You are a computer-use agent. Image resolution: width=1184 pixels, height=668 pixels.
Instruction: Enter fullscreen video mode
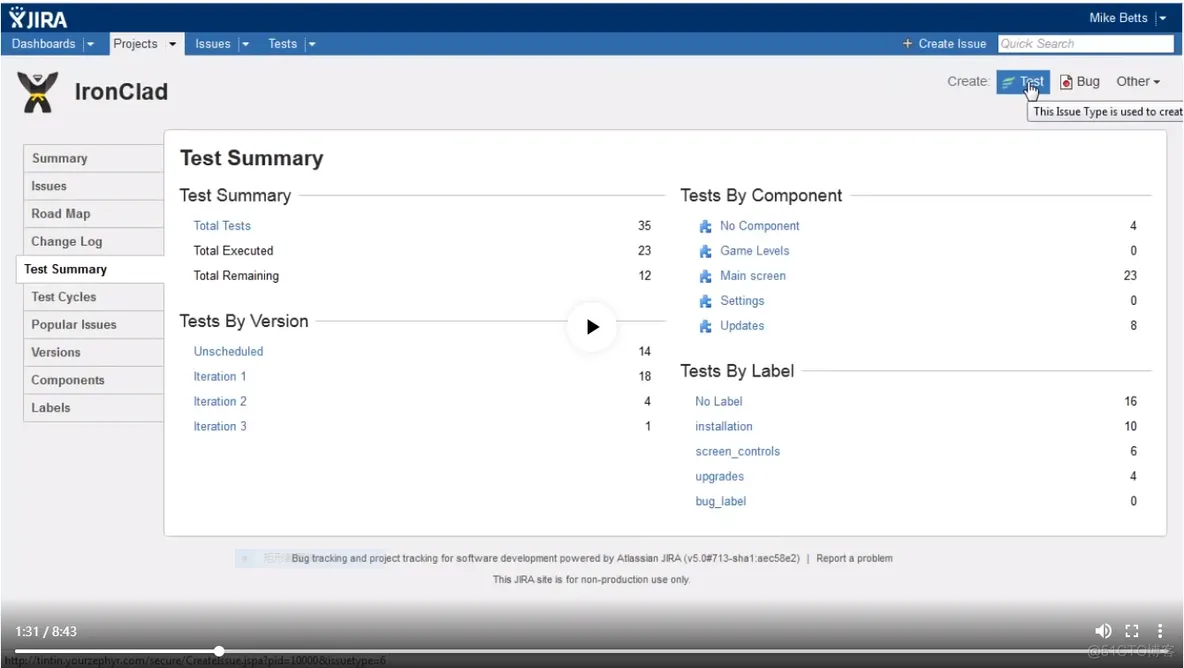click(1132, 631)
